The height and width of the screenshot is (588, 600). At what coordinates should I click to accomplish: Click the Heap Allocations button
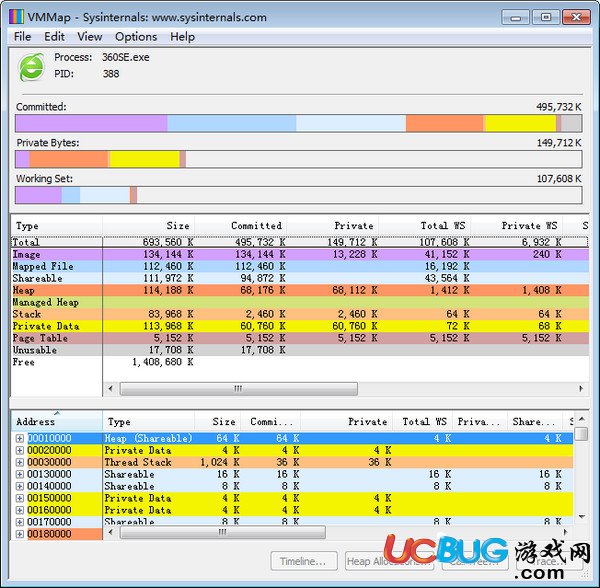[389, 561]
